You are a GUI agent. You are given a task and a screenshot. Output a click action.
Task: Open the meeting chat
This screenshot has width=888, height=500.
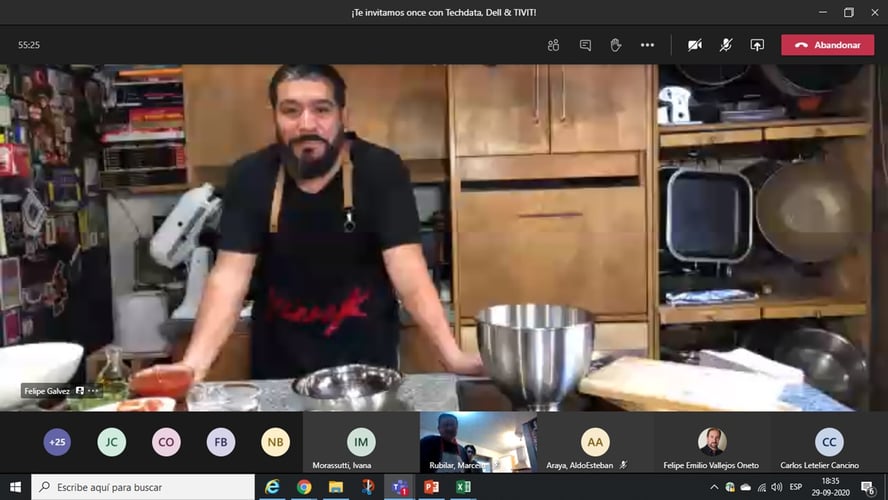tap(585, 45)
